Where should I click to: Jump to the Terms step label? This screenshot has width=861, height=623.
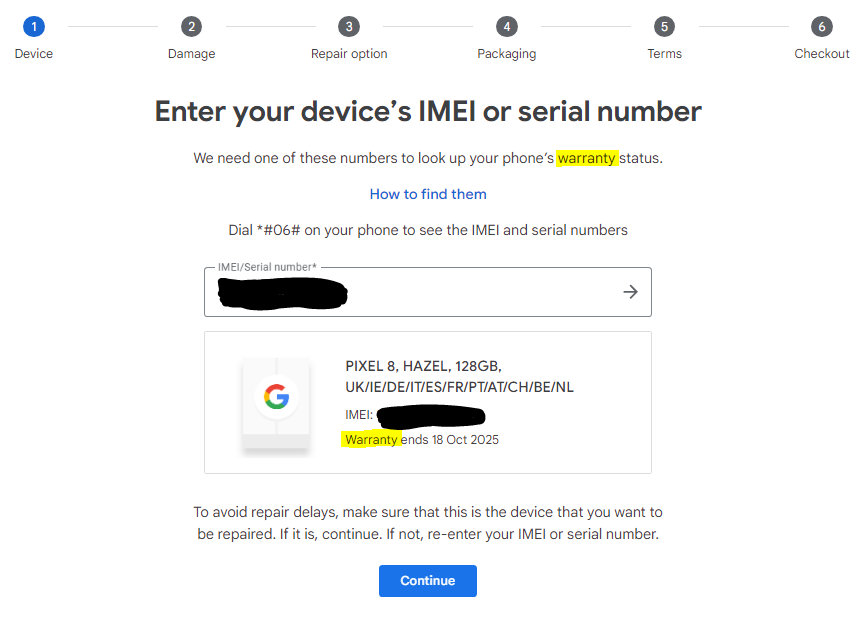click(664, 54)
